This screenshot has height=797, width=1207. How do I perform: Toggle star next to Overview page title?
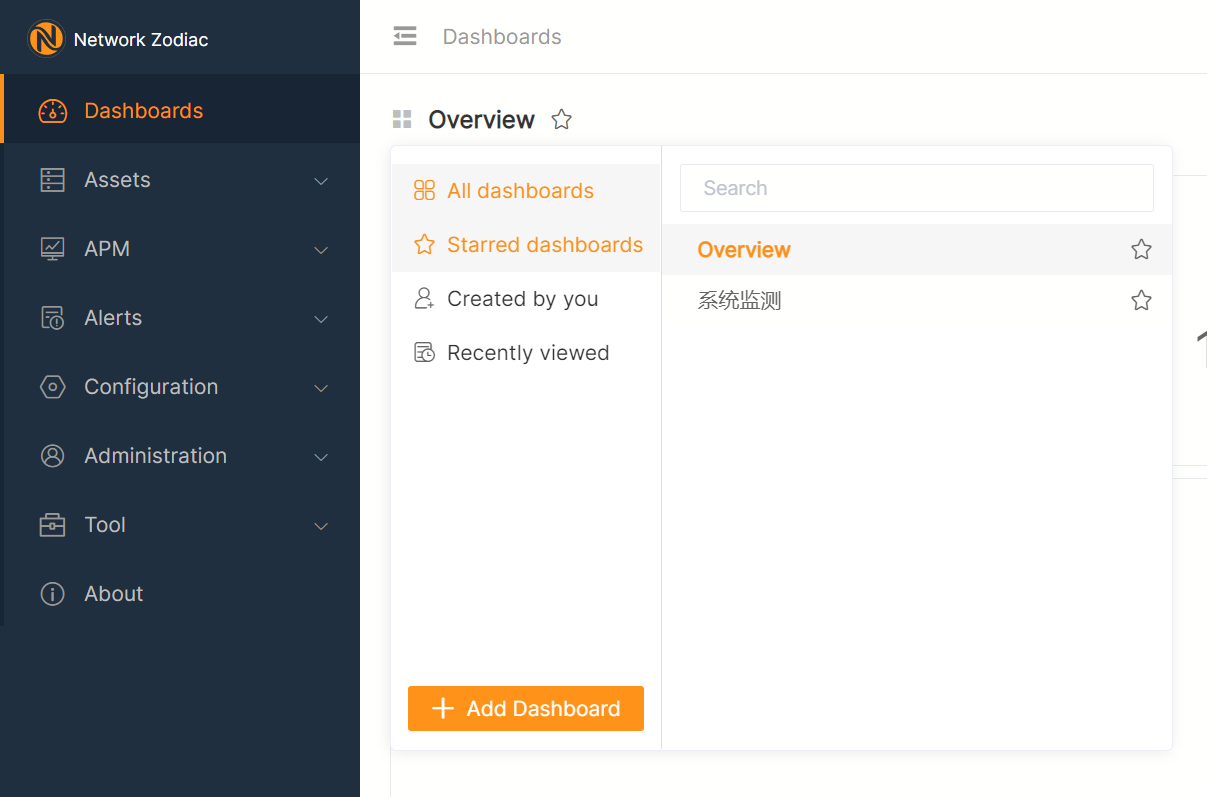click(x=562, y=120)
